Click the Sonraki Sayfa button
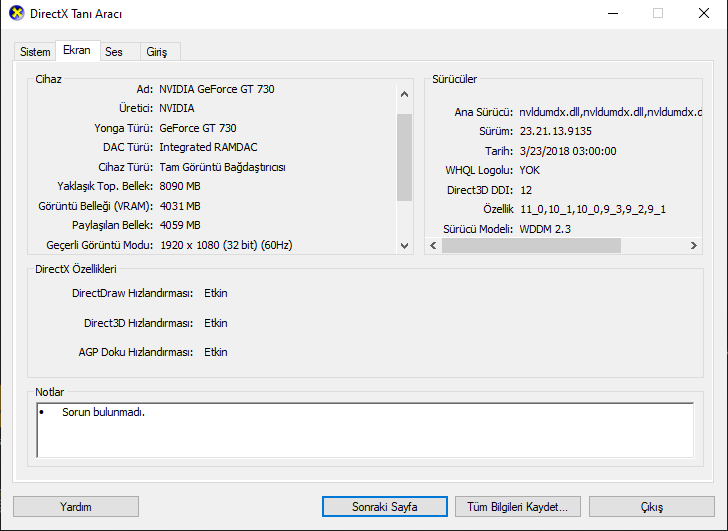728x531 pixels. point(384,506)
